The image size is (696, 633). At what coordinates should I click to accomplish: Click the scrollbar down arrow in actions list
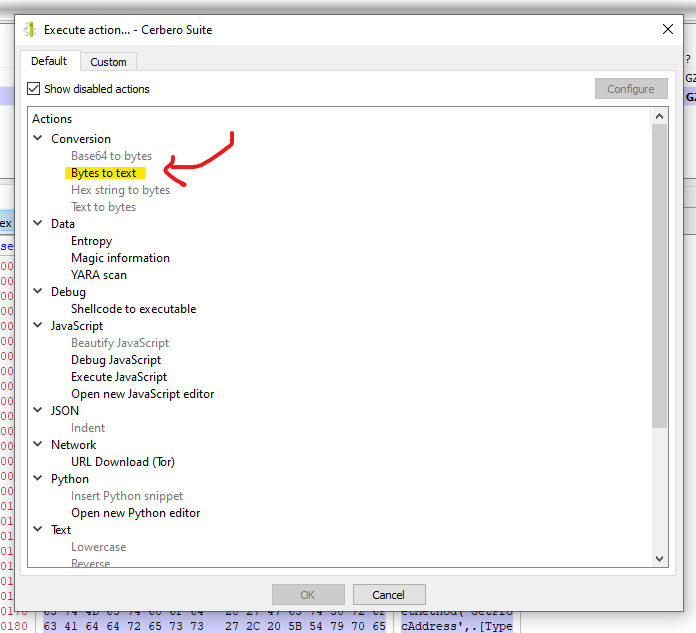(x=659, y=559)
